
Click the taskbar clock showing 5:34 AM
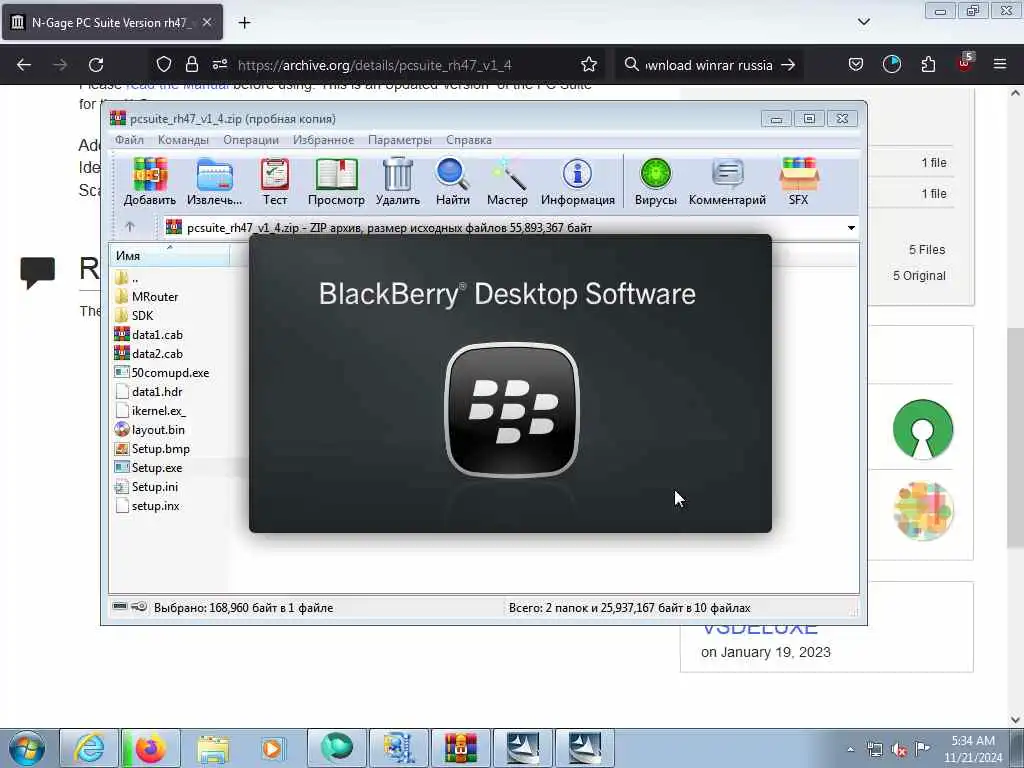972,748
